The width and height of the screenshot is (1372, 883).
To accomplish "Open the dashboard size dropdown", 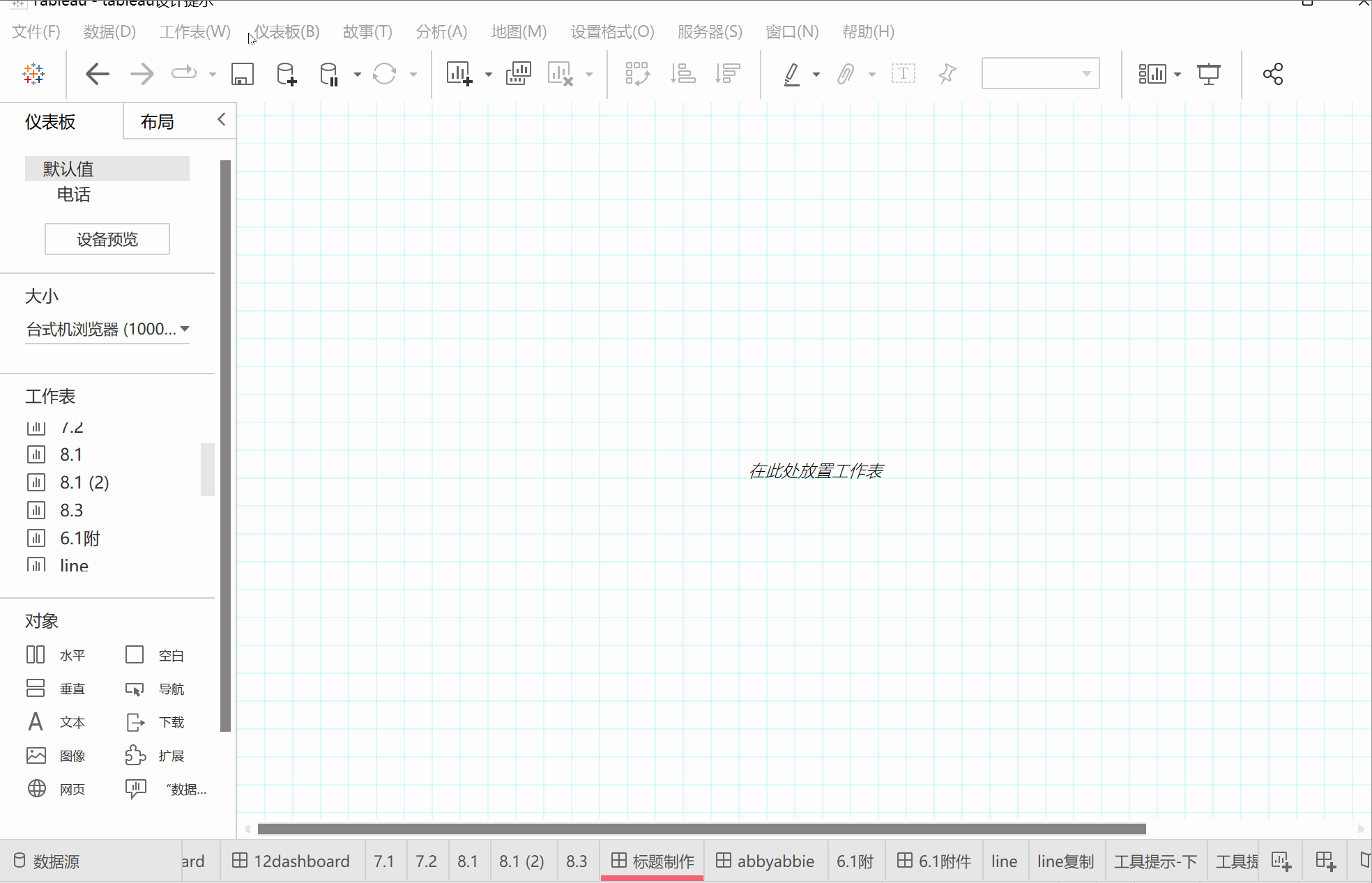I will 107,329.
